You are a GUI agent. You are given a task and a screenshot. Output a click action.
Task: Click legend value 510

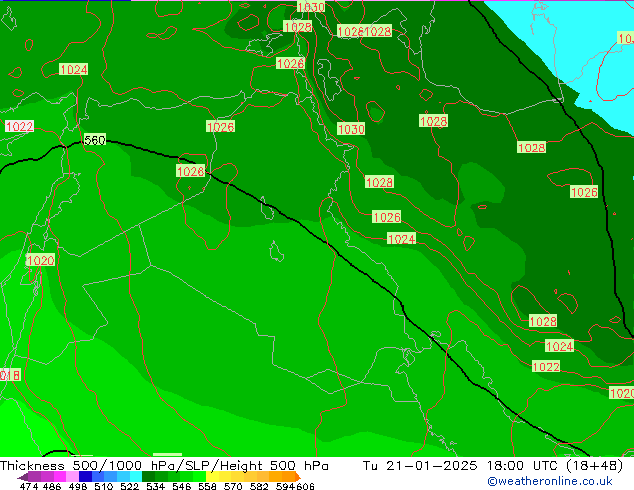click(104, 486)
